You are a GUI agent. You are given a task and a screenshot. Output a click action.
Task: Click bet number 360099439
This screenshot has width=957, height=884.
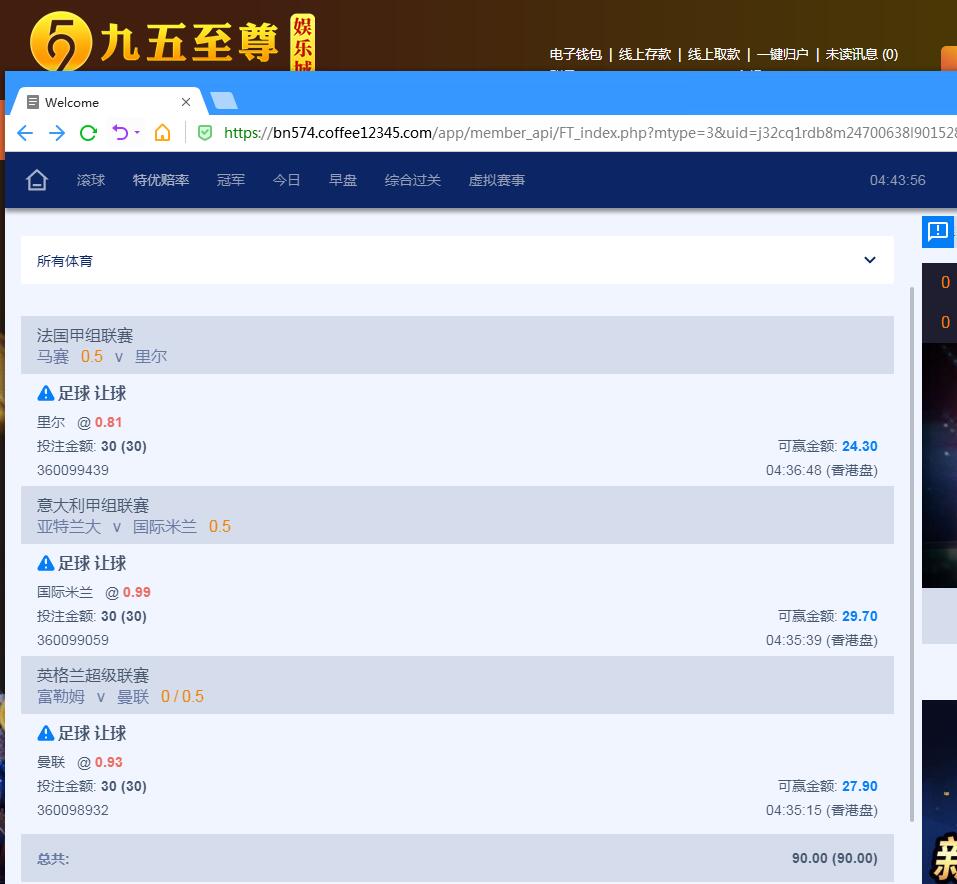pyautogui.click(x=73, y=470)
